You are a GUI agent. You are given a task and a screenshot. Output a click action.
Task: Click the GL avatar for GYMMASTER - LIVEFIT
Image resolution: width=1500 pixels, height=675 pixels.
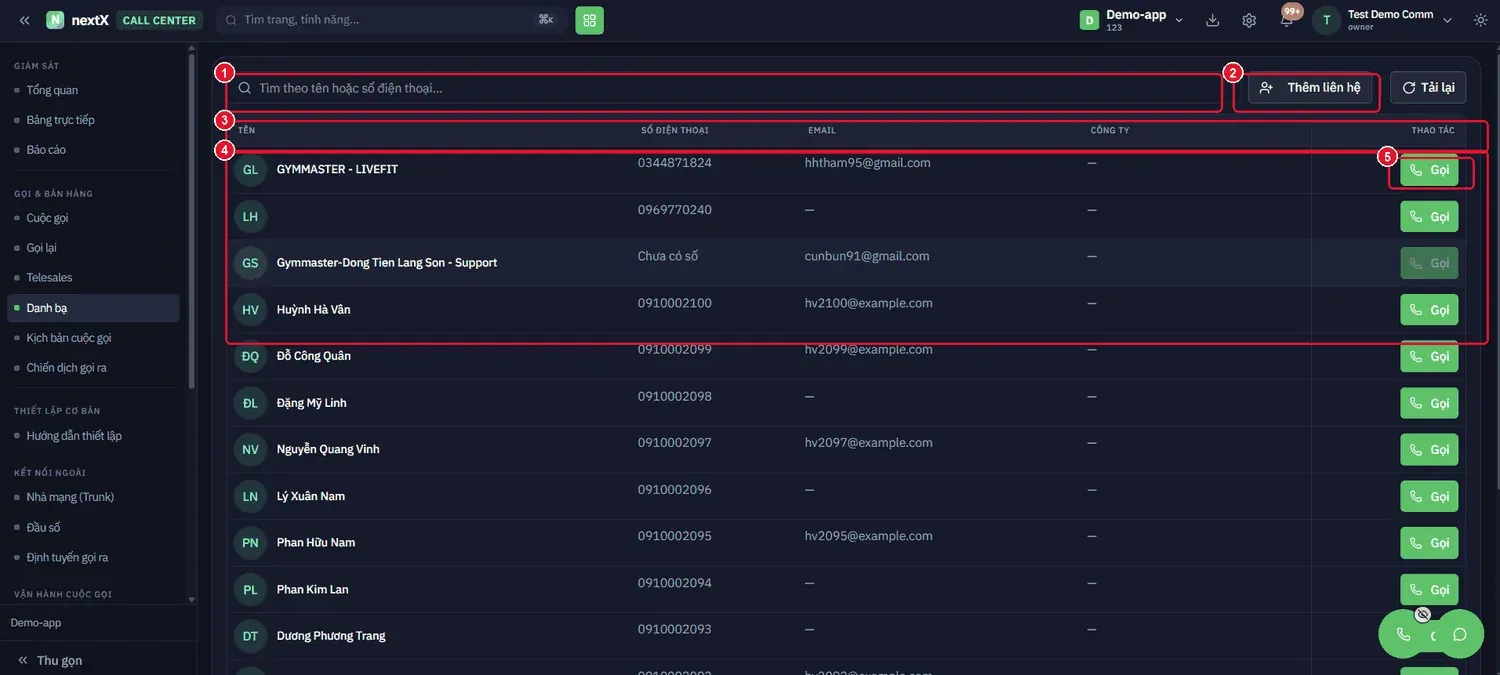click(x=250, y=170)
